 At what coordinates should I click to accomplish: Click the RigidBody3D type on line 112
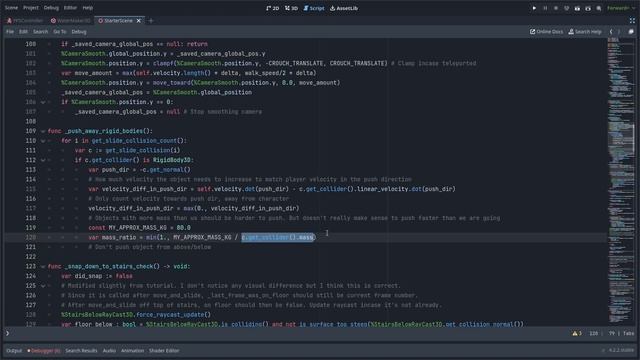click(x=171, y=160)
